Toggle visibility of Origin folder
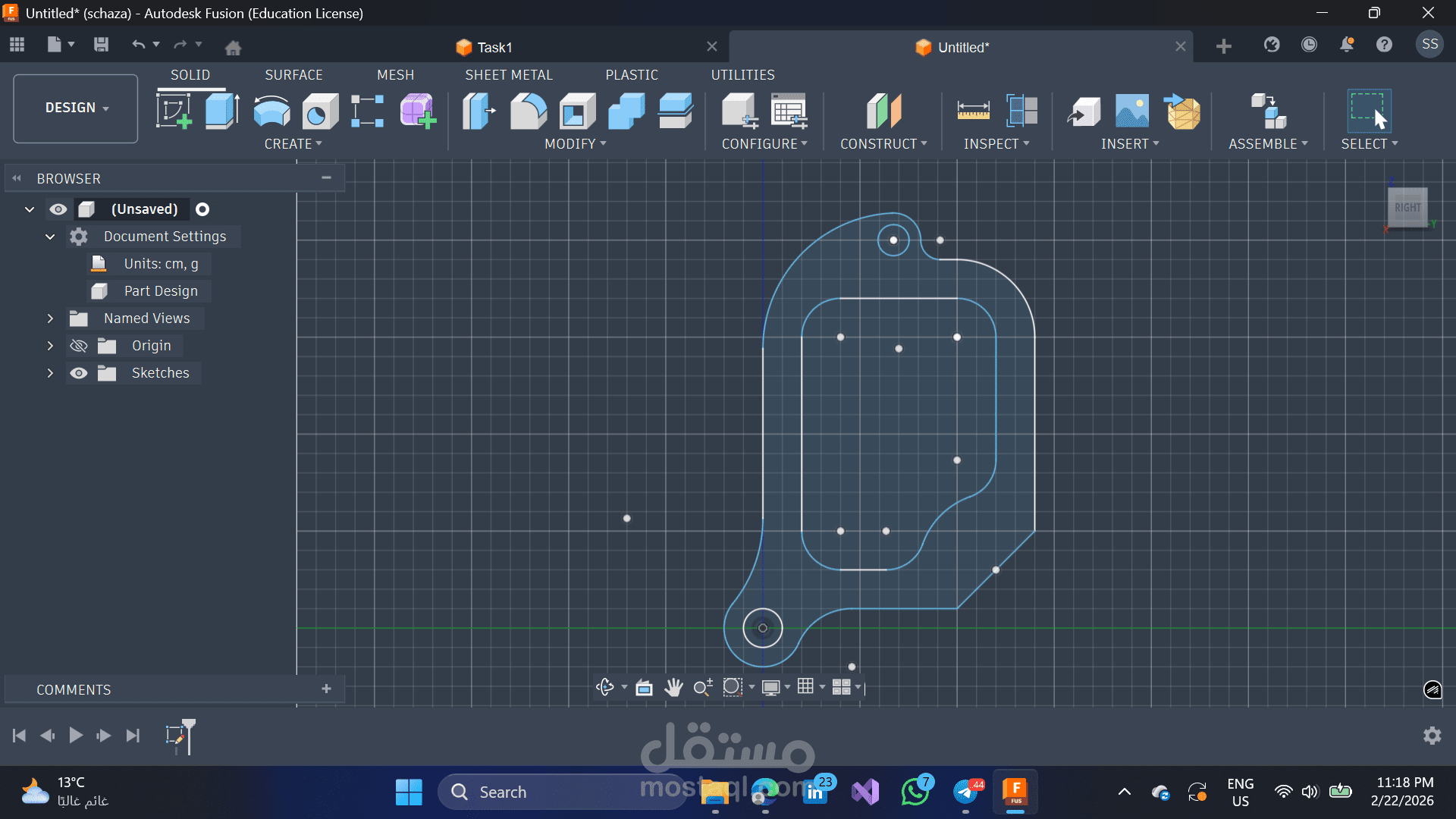The height and width of the screenshot is (819, 1456). [79, 346]
